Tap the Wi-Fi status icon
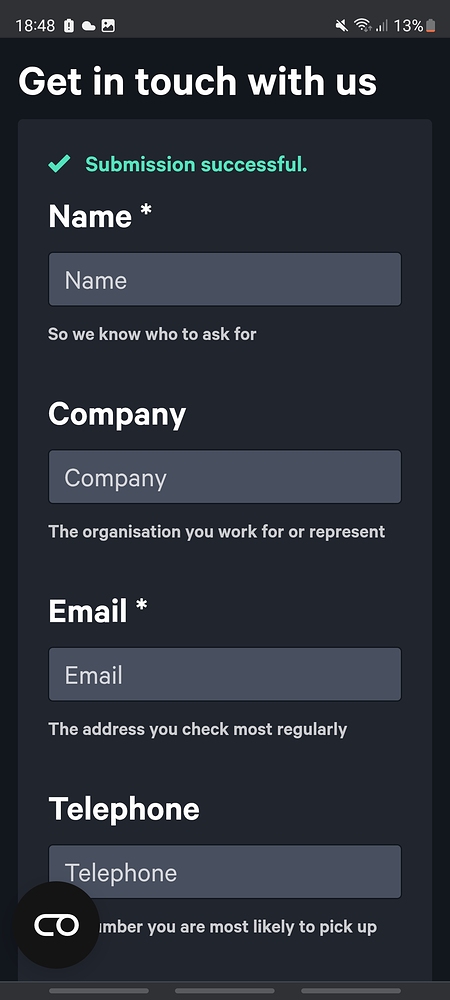The width and height of the screenshot is (450, 1000). coord(363,26)
